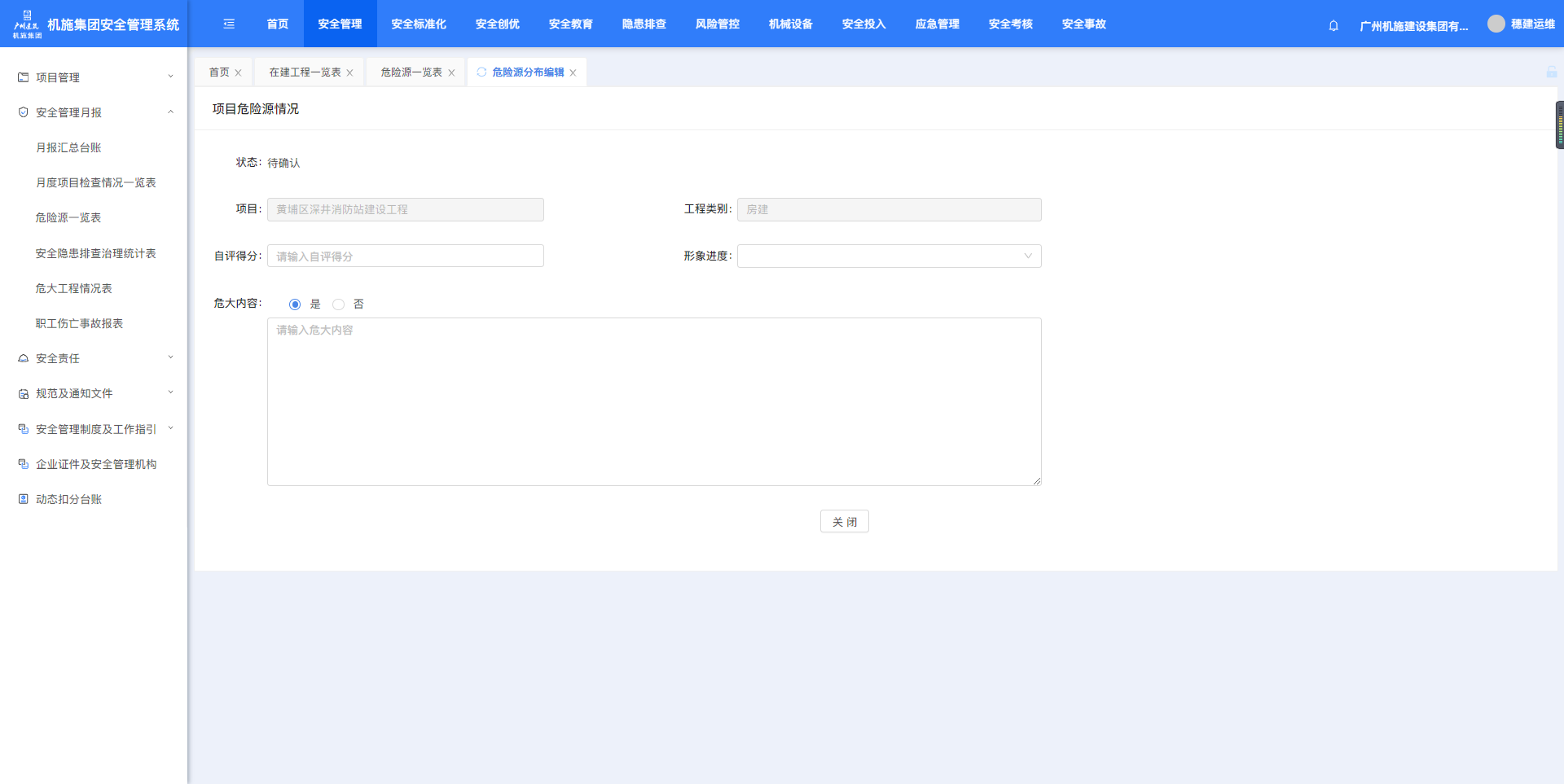Switch to the 首页 page tab

pos(219,72)
